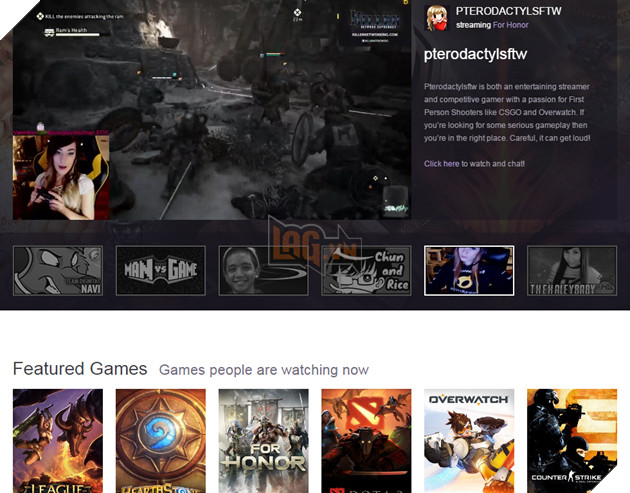Select the Man vs Game stream thumbnail
This screenshot has width=630, height=493.
click(x=161, y=271)
